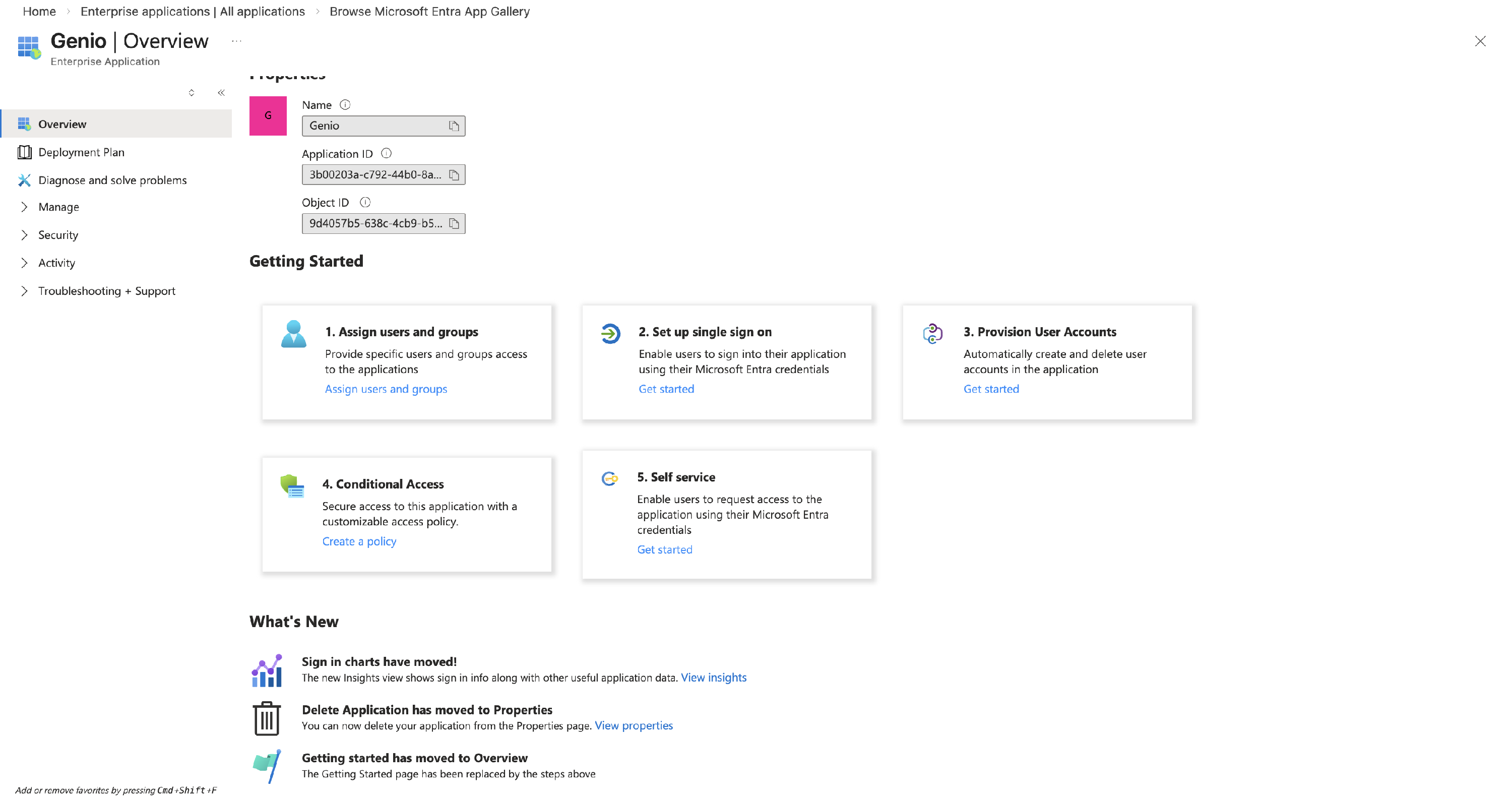
Task: Copy the application Name
Action: tap(453, 126)
